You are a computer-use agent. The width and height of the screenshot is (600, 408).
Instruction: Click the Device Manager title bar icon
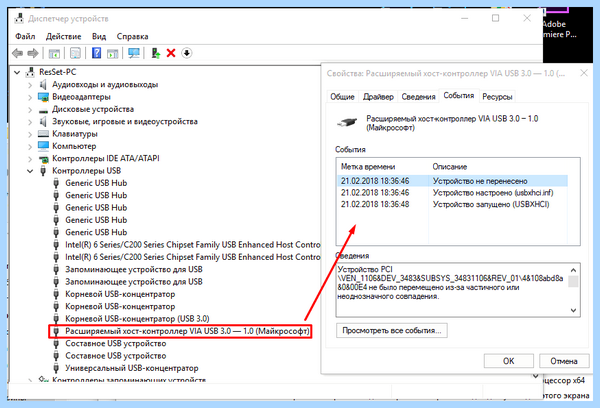pyautogui.click(x=19, y=18)
